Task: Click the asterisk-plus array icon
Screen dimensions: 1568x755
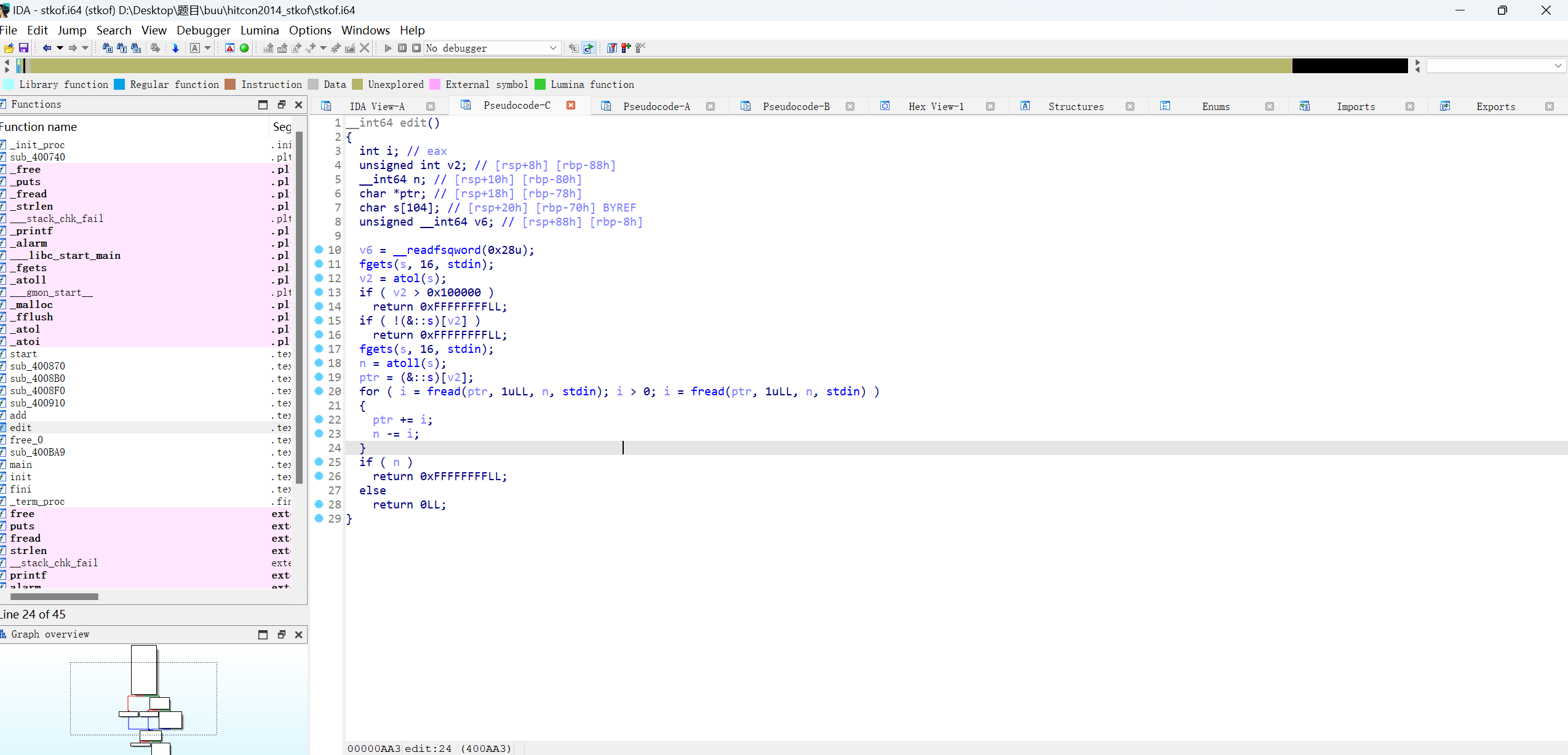Action: tap(336, 48)
